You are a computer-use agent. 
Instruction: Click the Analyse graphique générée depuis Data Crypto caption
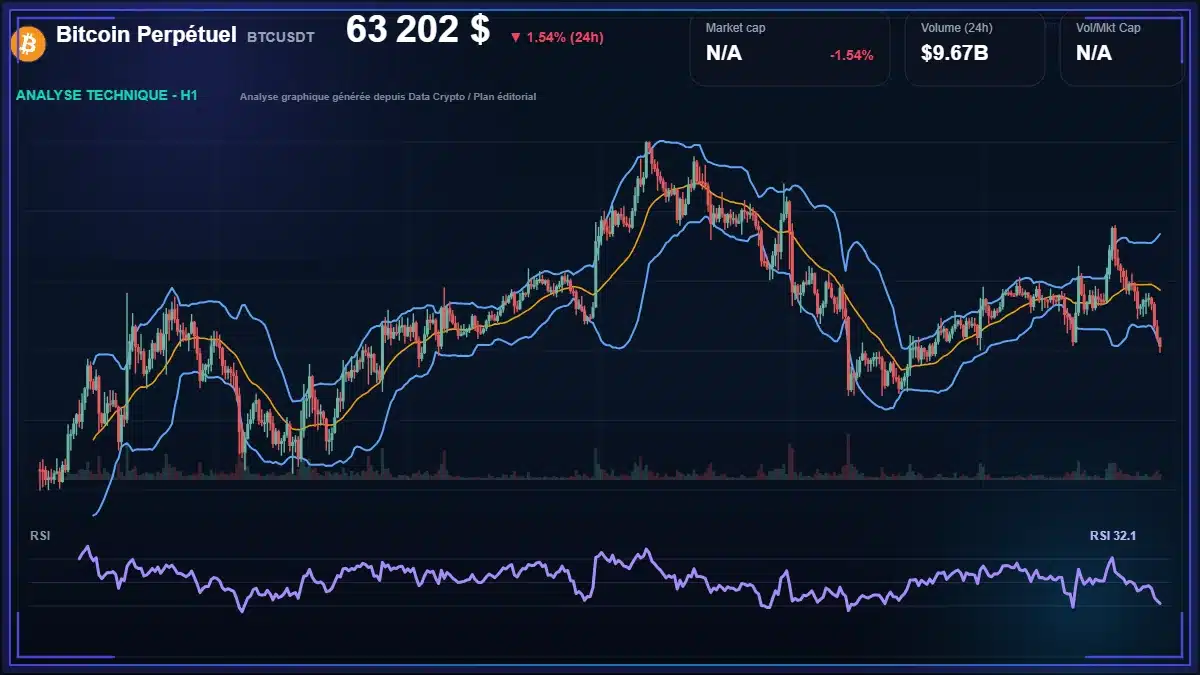pyautogui.click(x=388, y=97)
